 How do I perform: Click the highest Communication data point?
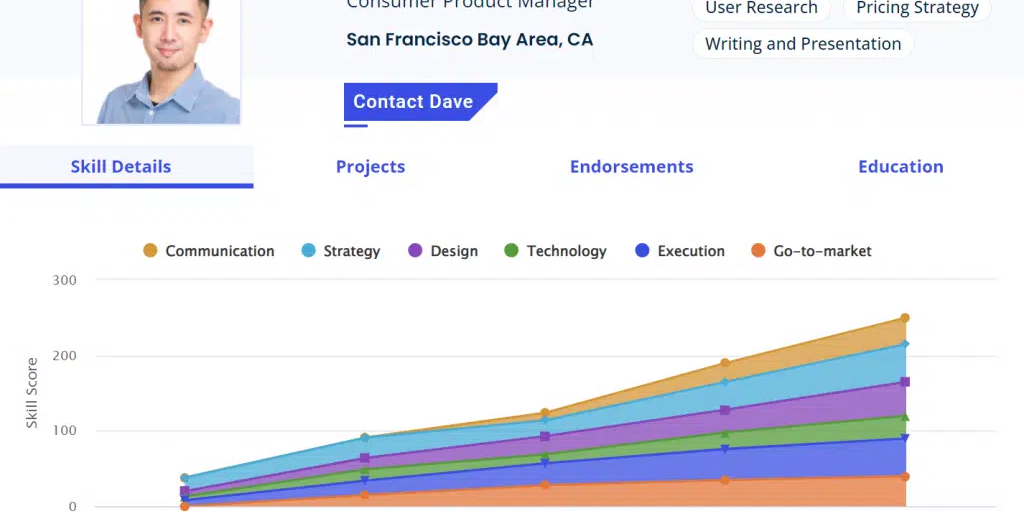[x=905, y=319]
